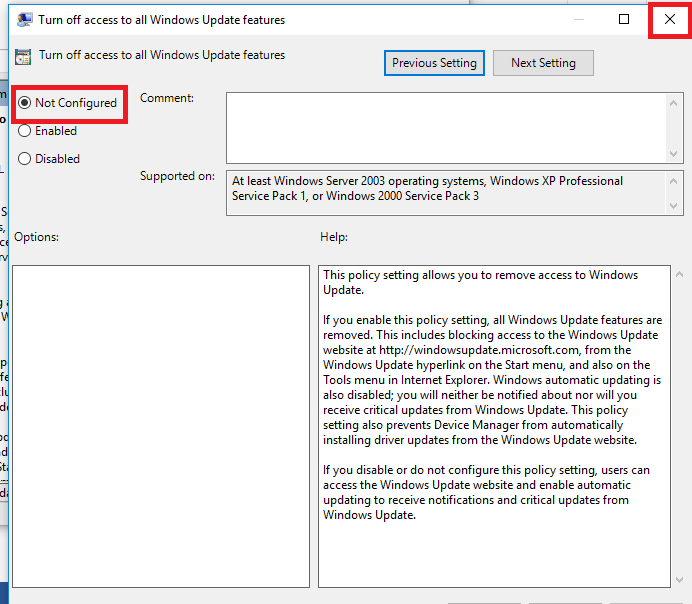
Task: Click the policy setting icon beside the heading
Action: [x=22, y=57]
